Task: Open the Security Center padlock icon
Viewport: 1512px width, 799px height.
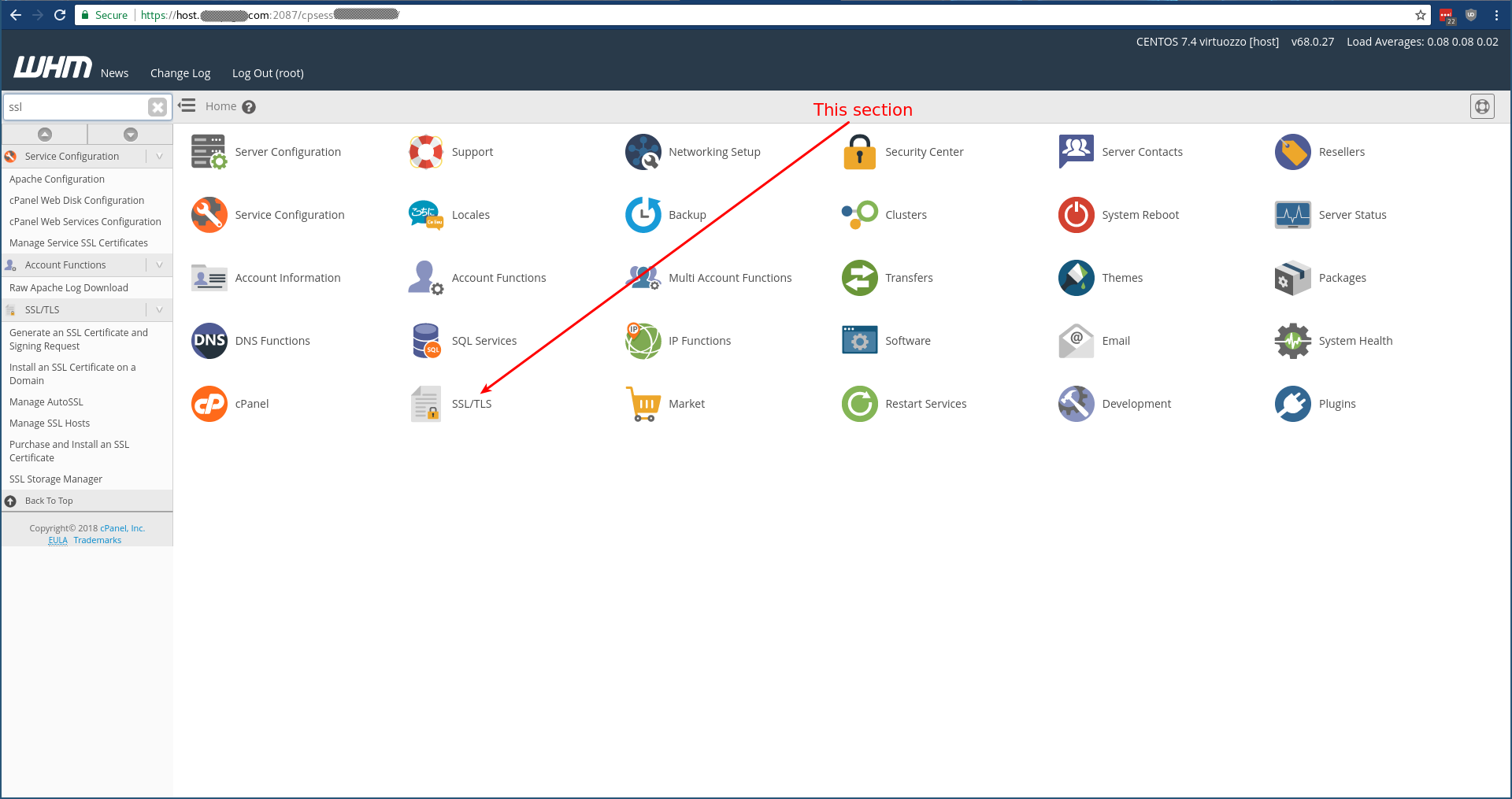Action: (859, 152)
